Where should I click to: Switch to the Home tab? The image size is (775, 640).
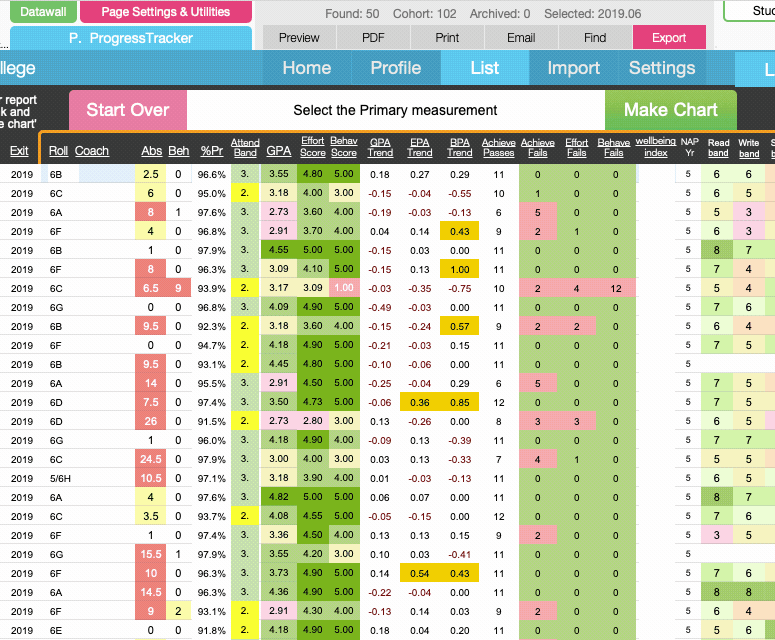(306, 68)
